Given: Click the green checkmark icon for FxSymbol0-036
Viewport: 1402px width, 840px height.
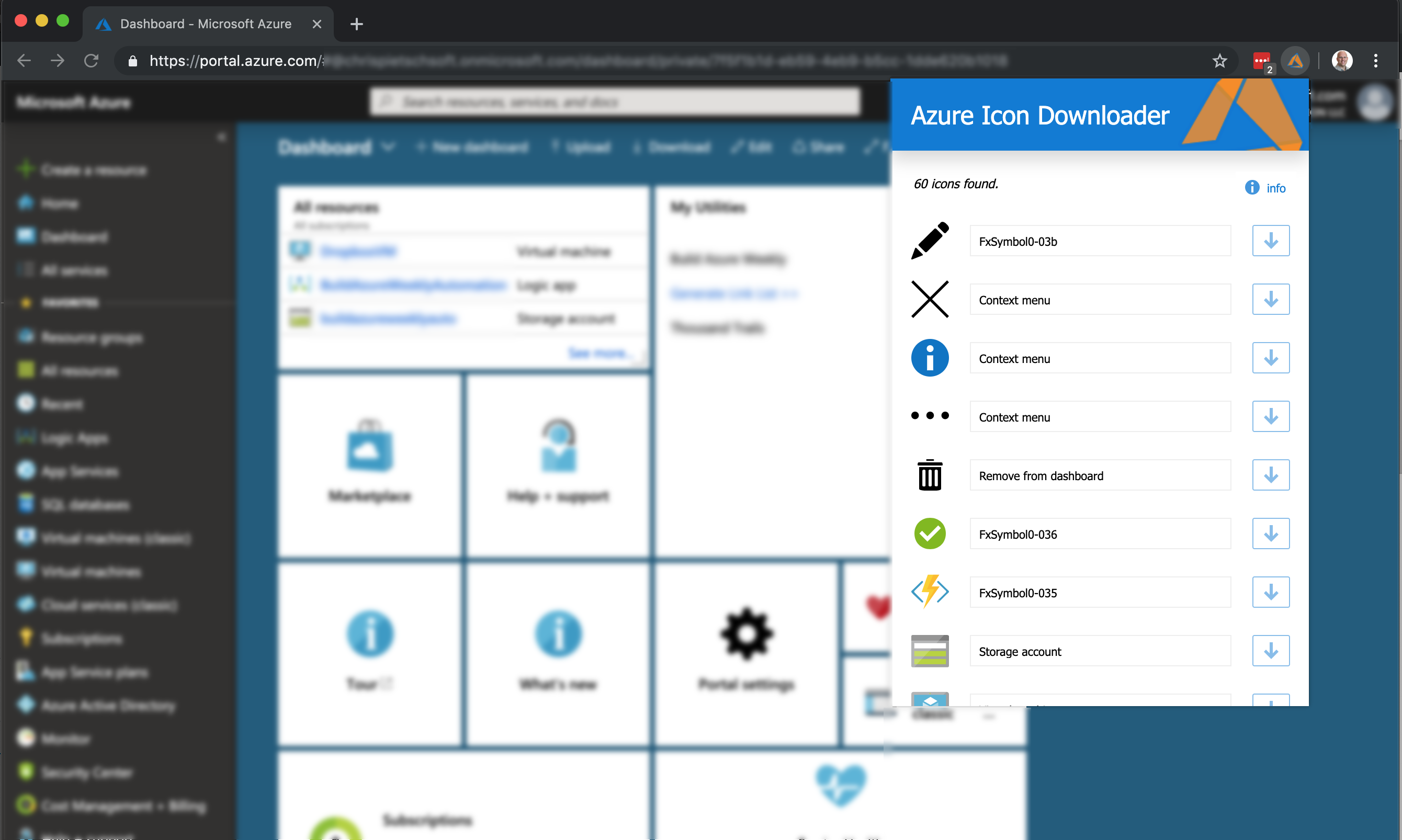Looking at the screenshot, I should [x=930, y=533].
